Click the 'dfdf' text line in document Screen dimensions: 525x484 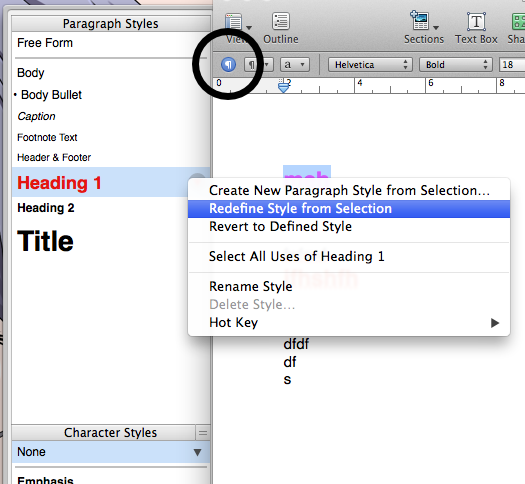pyautogui.click(x=296, y=344)
